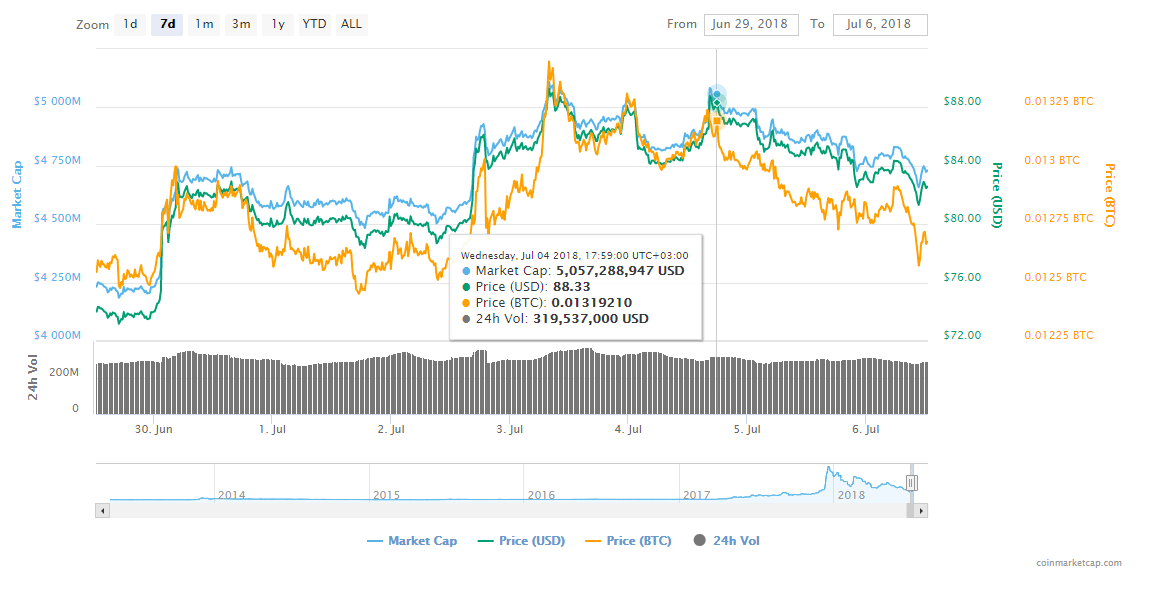Click the navigator scroll left arrow

click(102, 510)
